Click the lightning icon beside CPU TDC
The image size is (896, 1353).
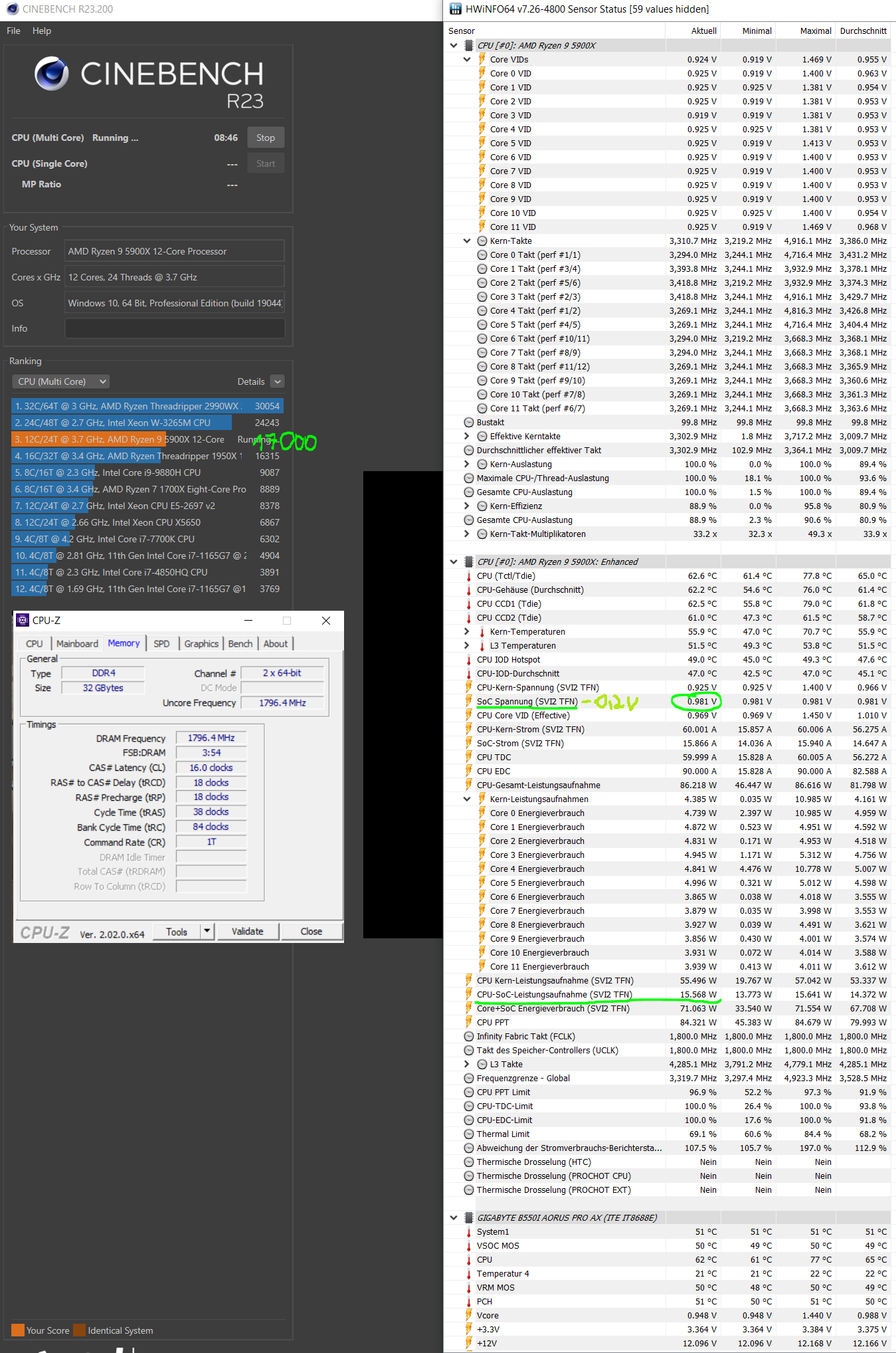tap(469, 757)
